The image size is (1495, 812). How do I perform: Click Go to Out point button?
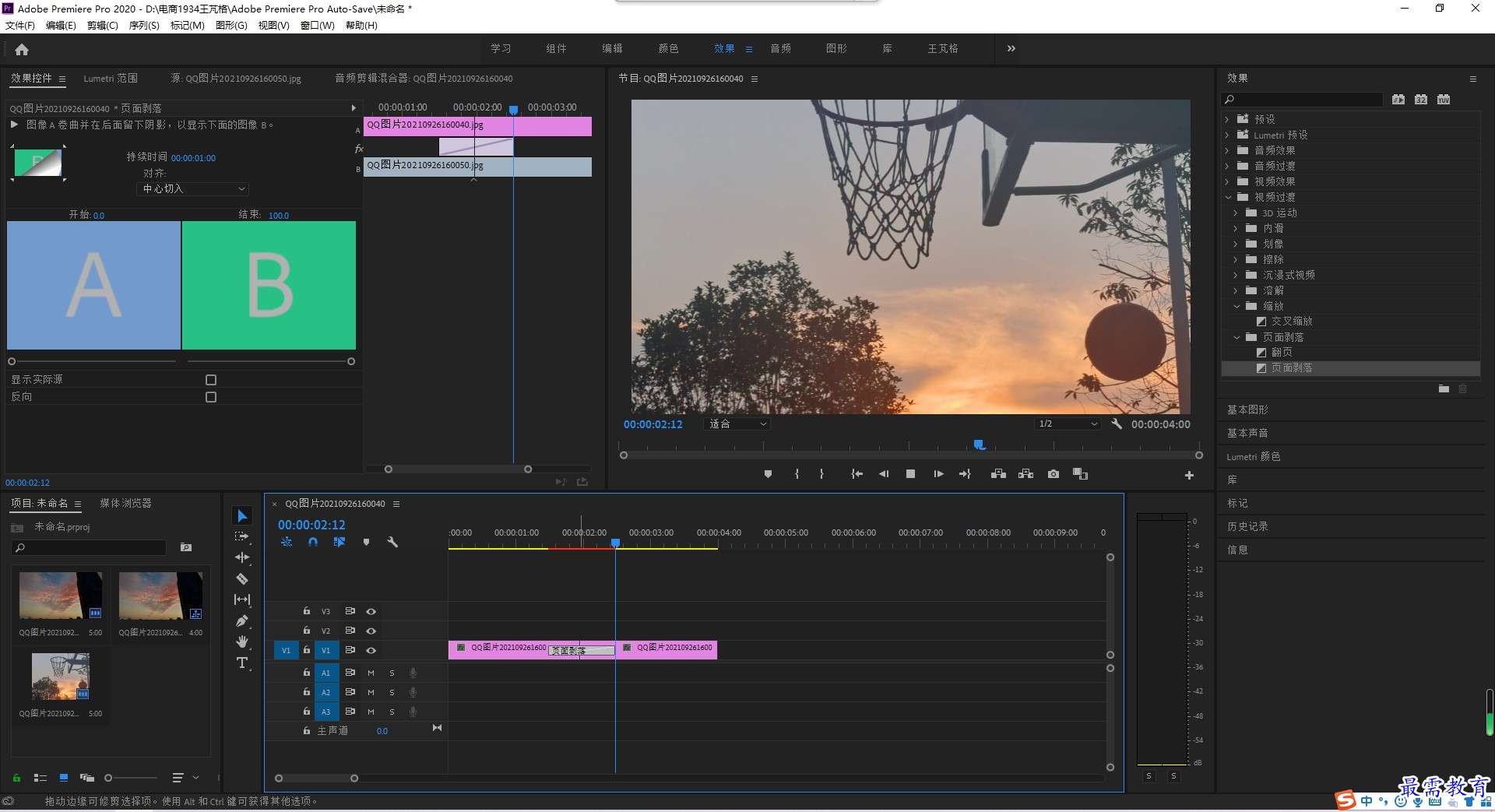coord(965,474)
